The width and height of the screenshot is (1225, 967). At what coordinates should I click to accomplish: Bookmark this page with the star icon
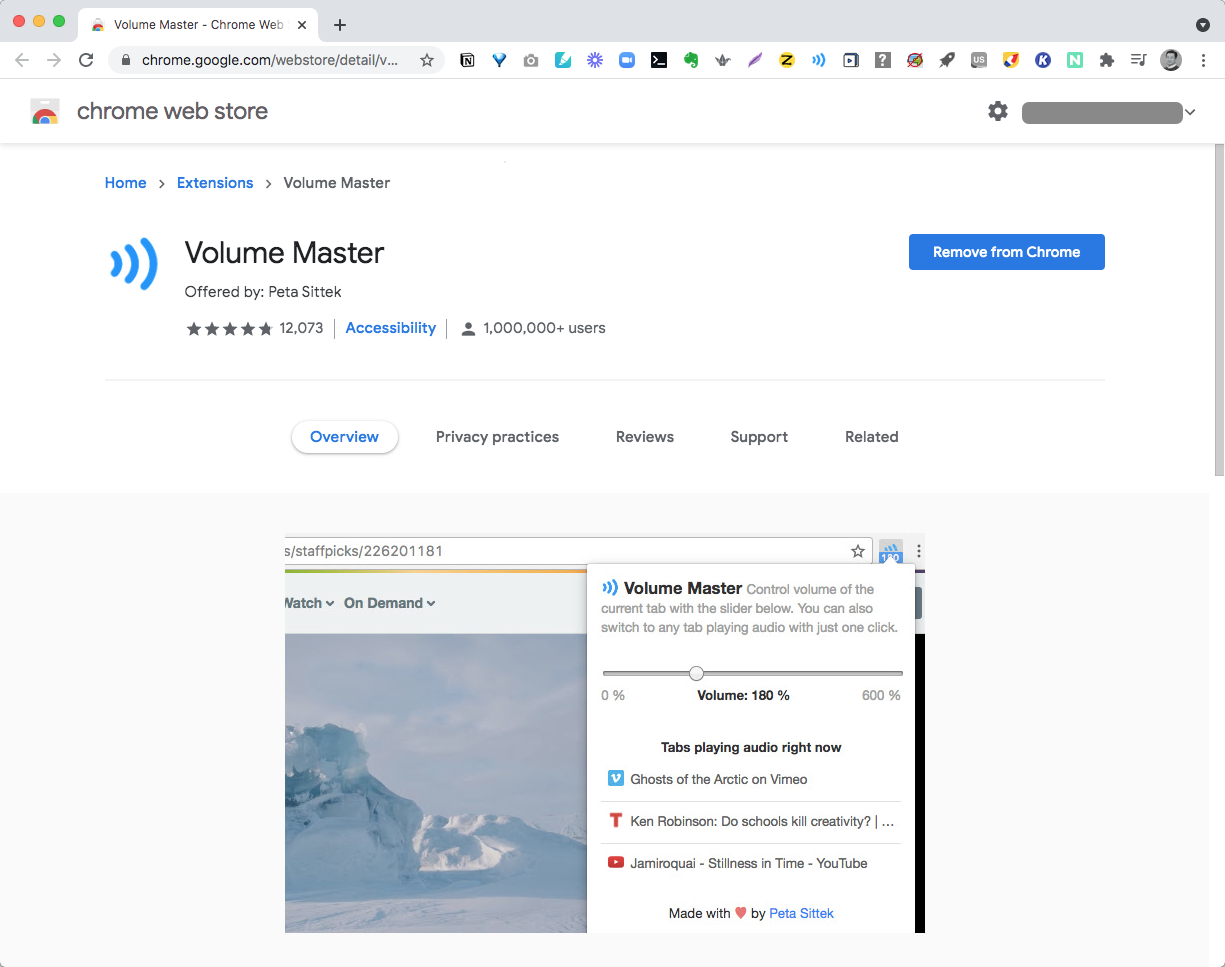(427, 60)
